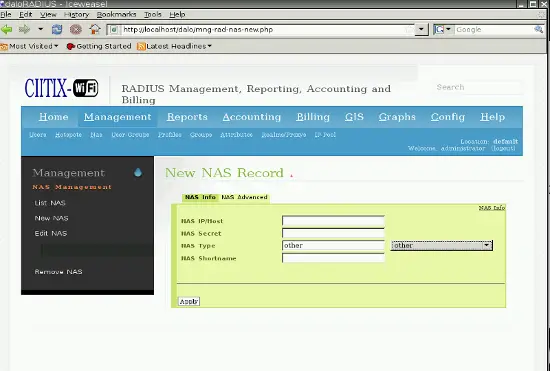This screenshot has width=550, height=371.
Task: Select the NAS Info form tab
Action: [x=200, y=197]
